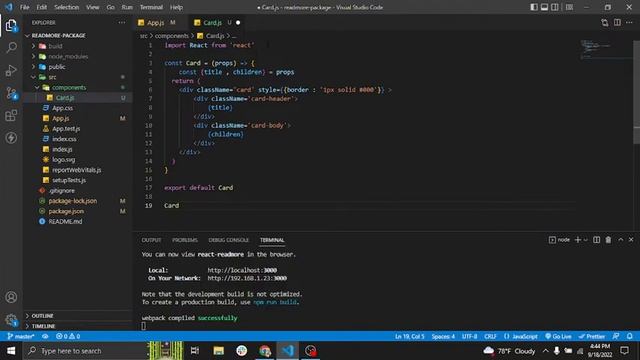Switch to the DEBUG CONSOLE tab
The width and height of the screenshot is (640, 360).
(229, 240)
